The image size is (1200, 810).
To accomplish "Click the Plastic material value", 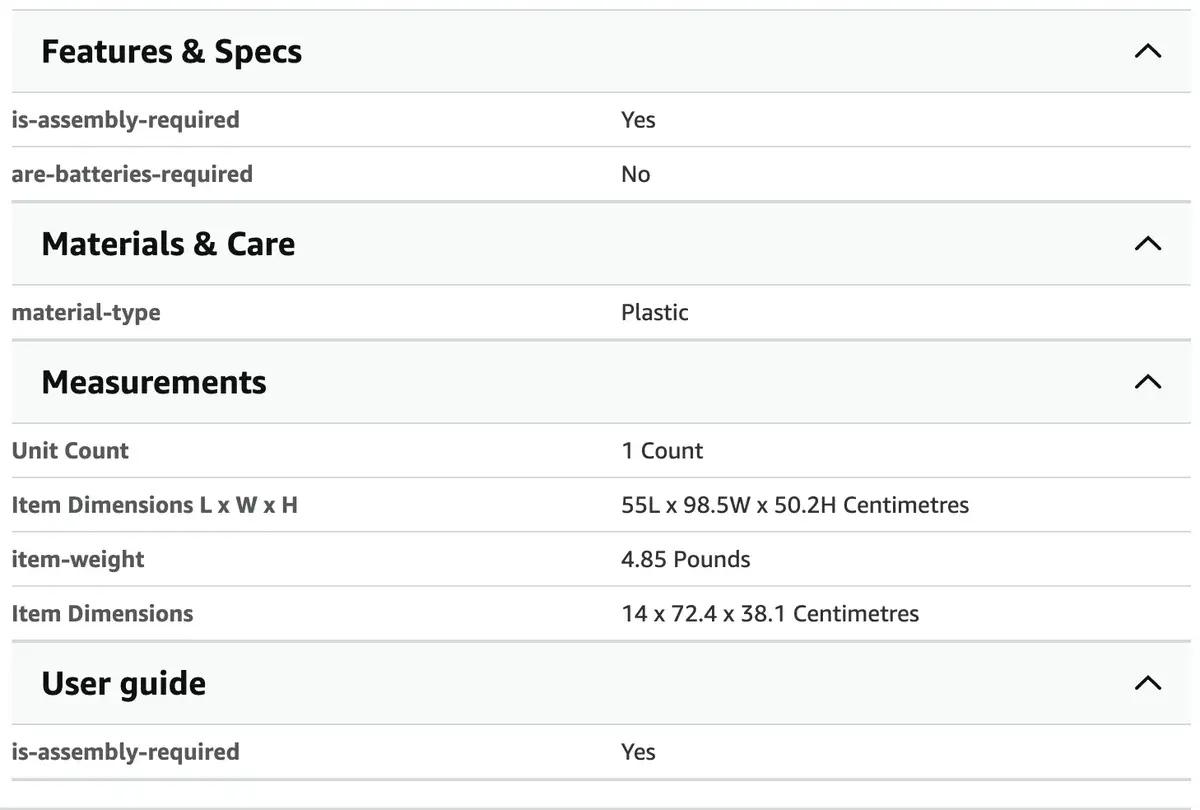I will click(655, 312).
